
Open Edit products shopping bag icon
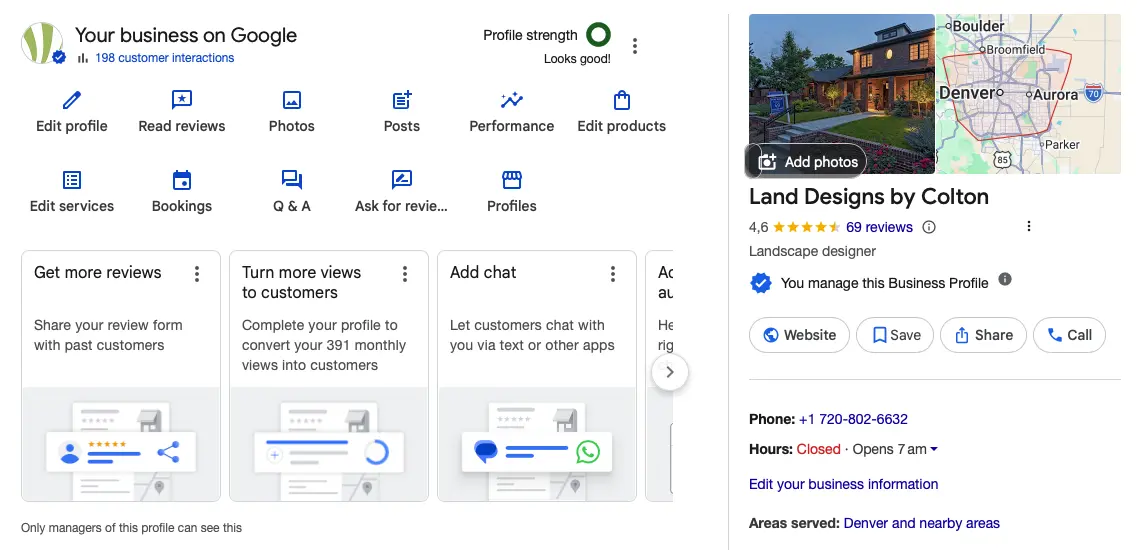click(621, 101)
